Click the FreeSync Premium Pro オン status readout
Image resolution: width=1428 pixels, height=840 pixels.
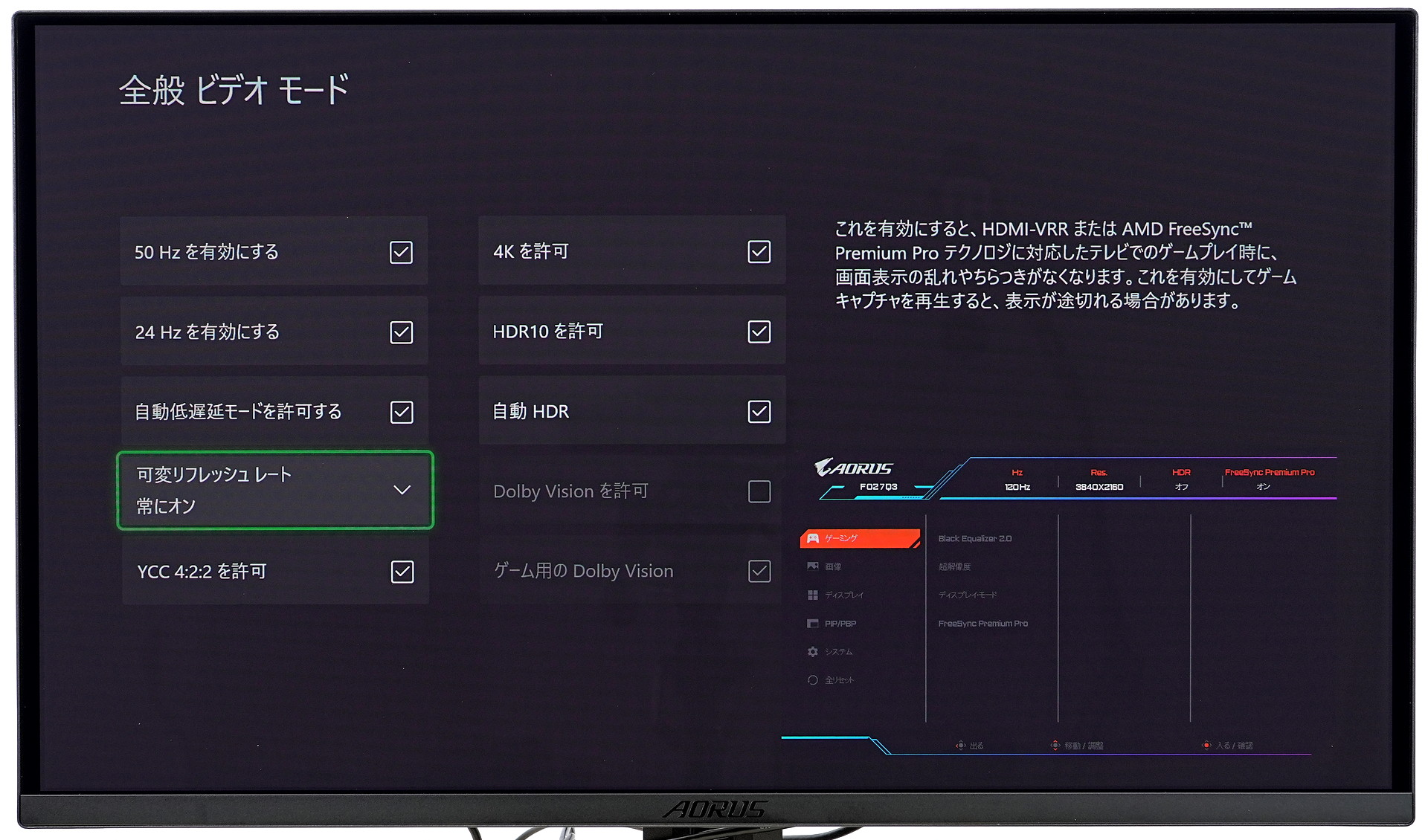(1270, 479)
